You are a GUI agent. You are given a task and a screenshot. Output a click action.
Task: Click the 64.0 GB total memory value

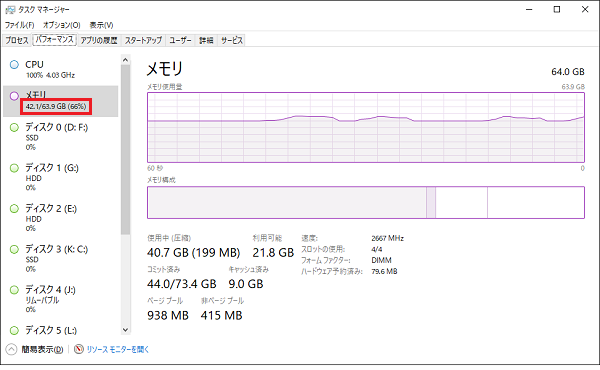568,72
